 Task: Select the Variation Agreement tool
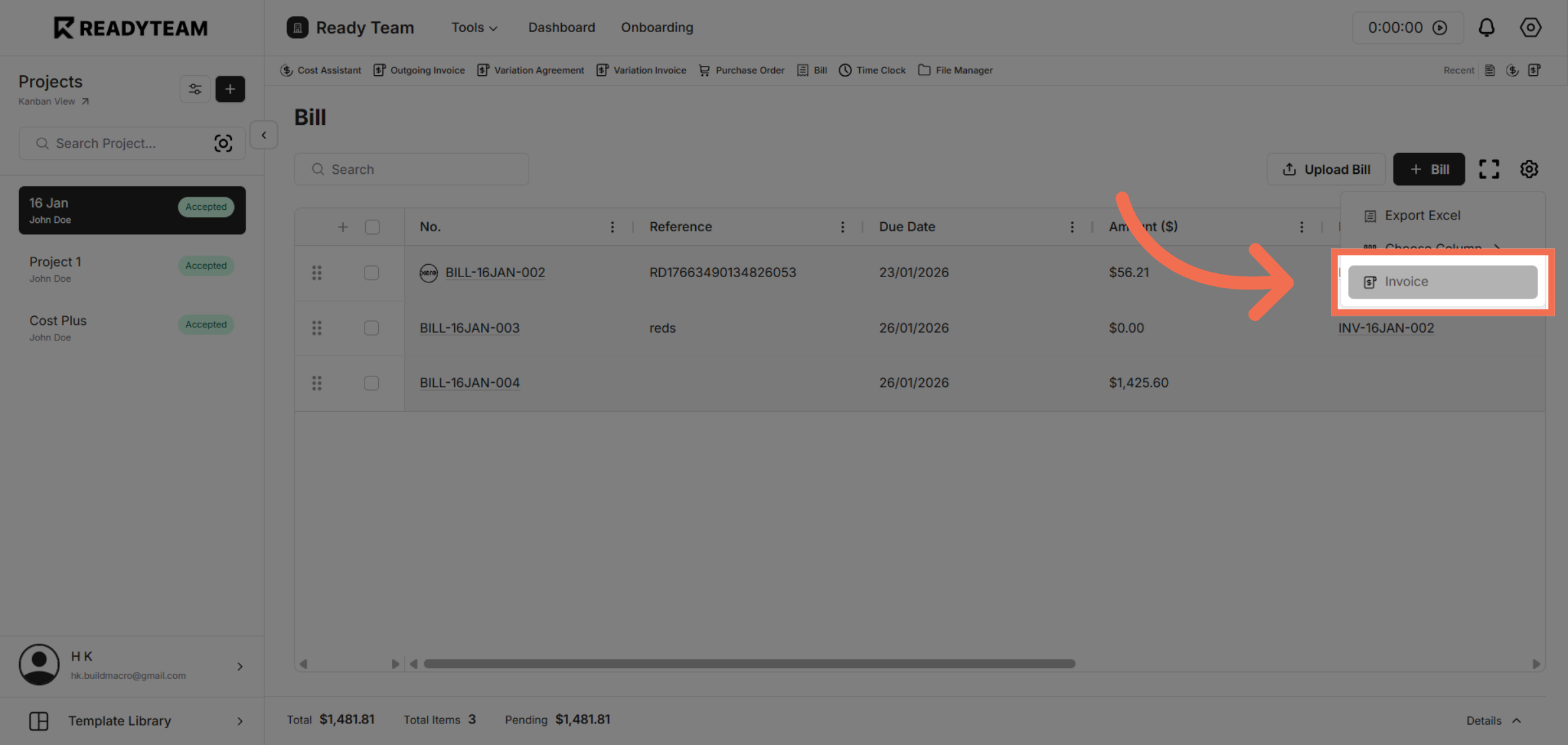pos(538,70)
